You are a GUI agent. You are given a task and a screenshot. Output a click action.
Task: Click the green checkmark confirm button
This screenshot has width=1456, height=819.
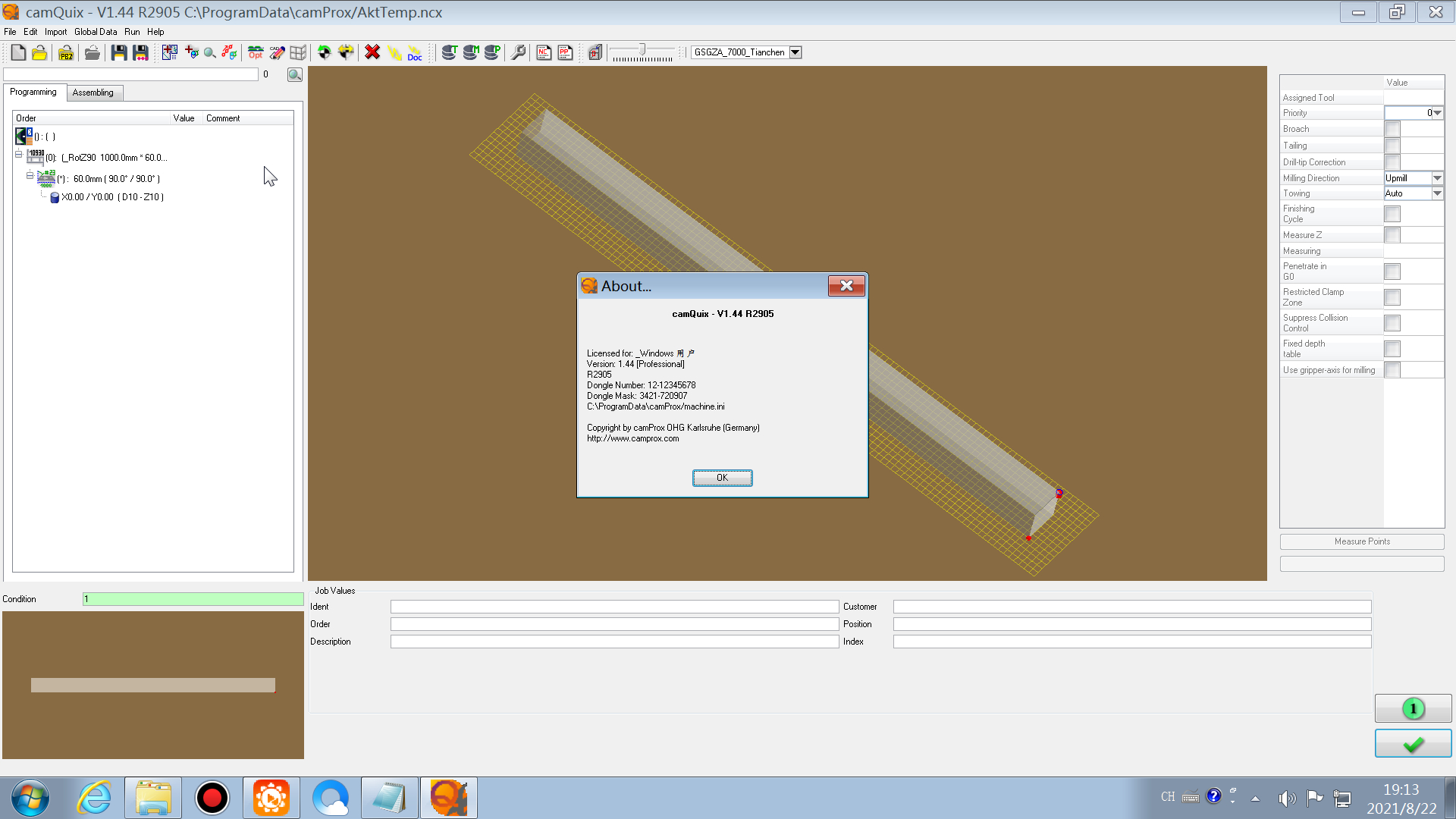[1413, 744]
